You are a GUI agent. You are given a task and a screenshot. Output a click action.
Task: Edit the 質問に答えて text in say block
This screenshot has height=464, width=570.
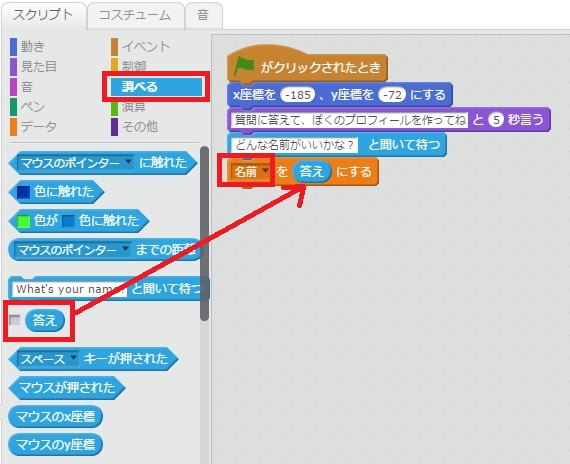click(x=350, y=120)
